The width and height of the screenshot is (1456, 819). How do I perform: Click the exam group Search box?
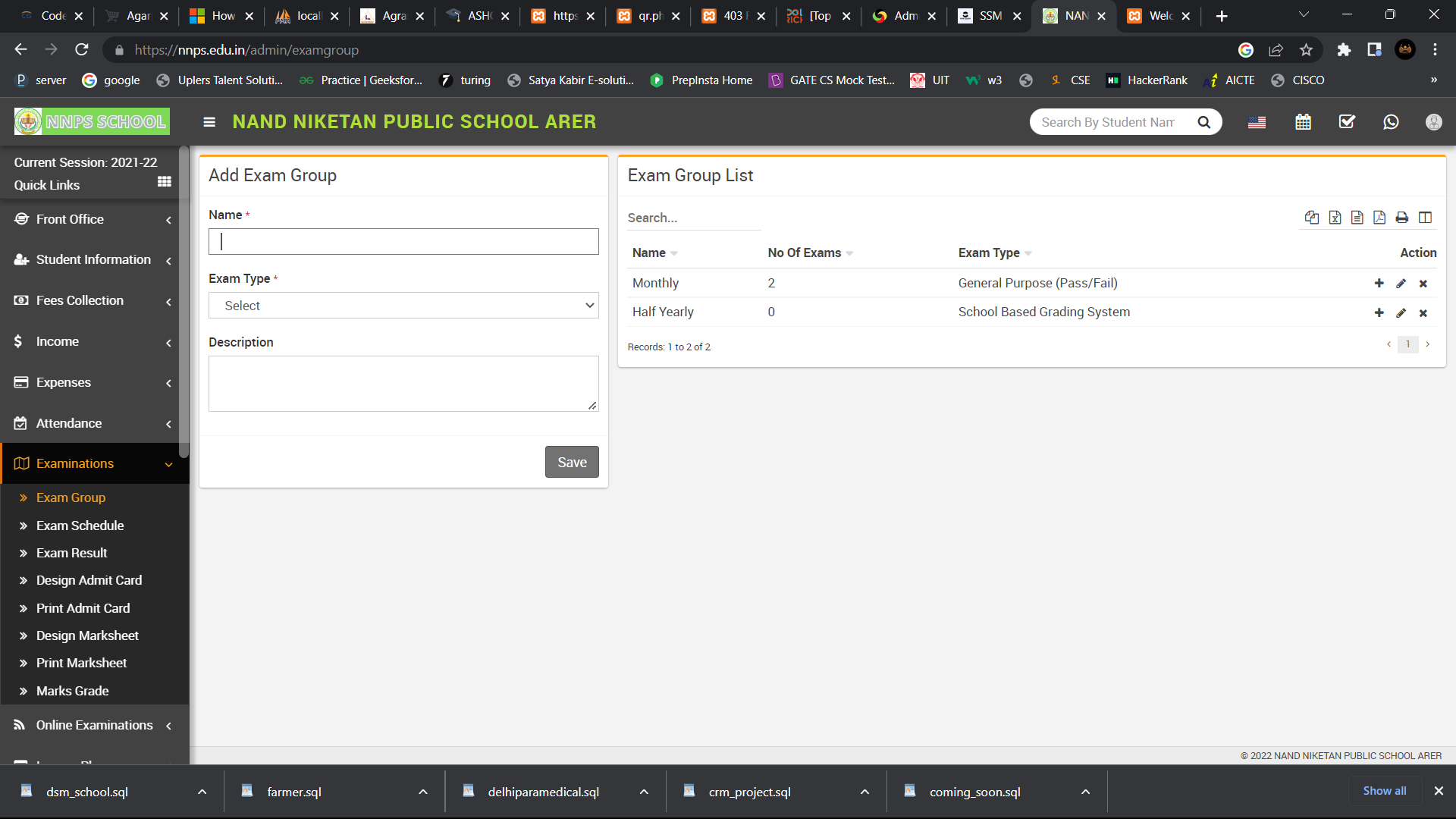tap(694, 218)
